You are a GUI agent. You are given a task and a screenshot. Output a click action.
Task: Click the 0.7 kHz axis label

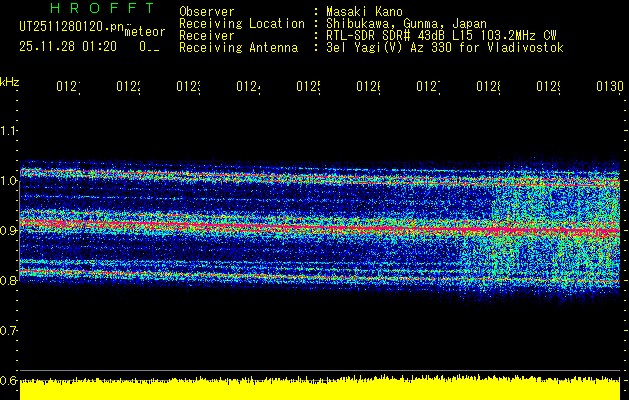point(8,331)
